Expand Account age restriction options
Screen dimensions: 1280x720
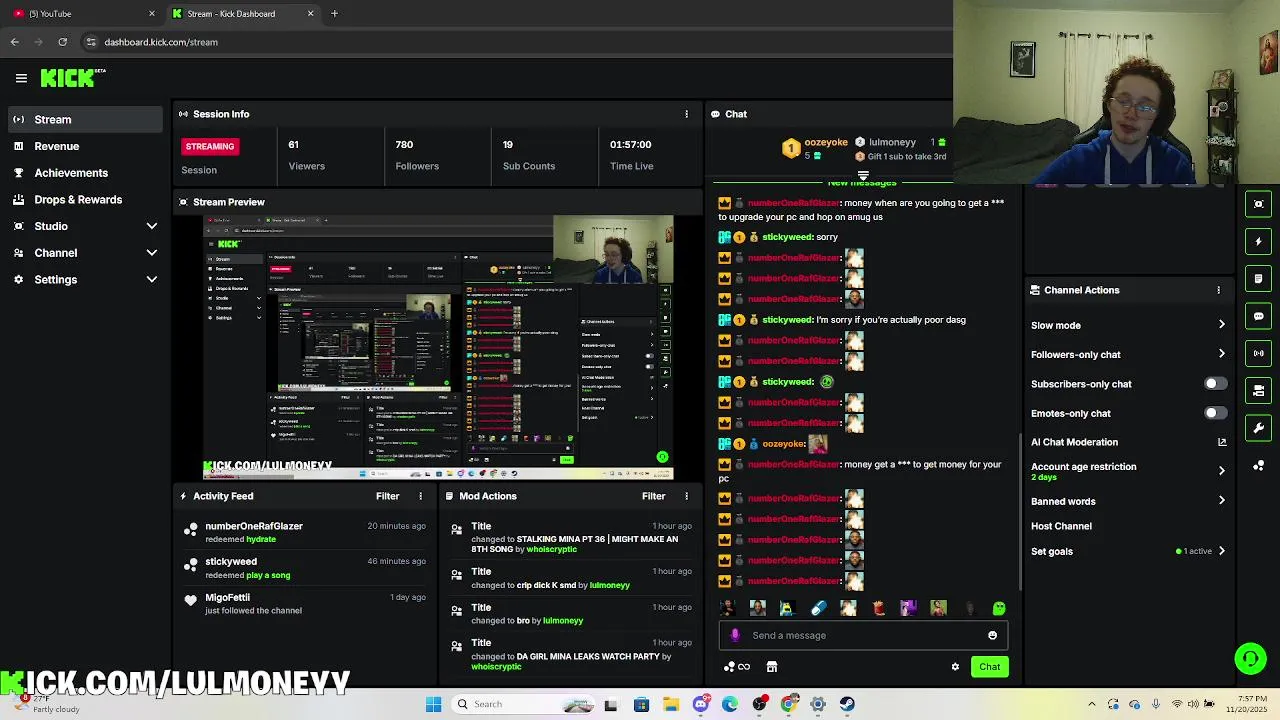click(x=1221, y=471)
